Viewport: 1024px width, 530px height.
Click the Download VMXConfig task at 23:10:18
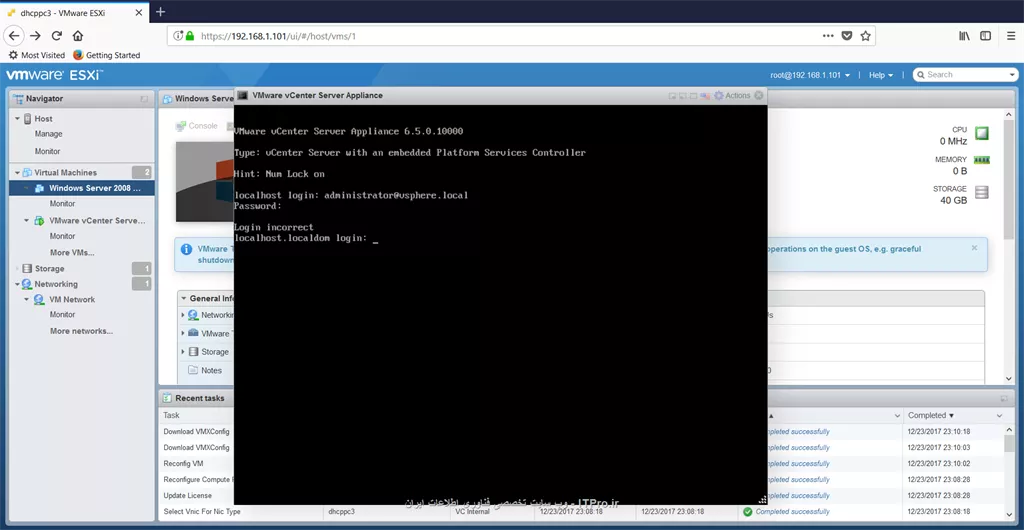coord(196,431)
